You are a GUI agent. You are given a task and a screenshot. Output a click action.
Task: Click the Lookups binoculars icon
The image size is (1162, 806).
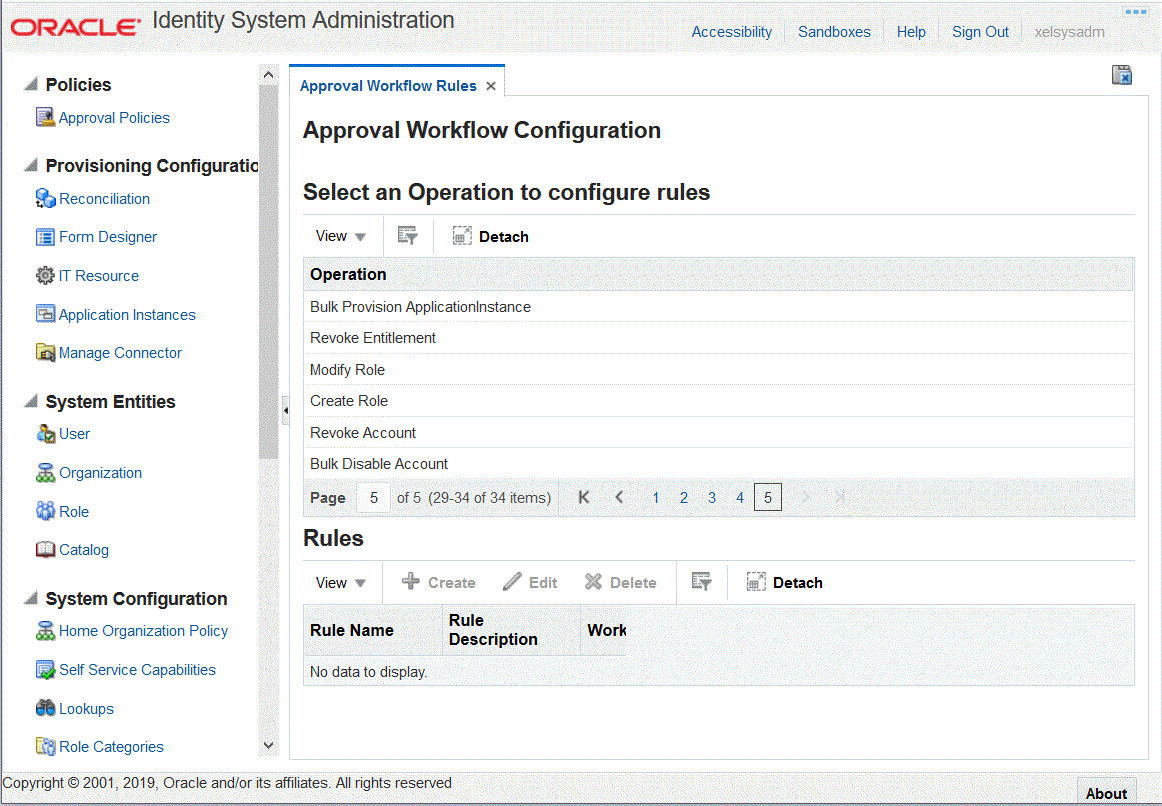[45, 708]
